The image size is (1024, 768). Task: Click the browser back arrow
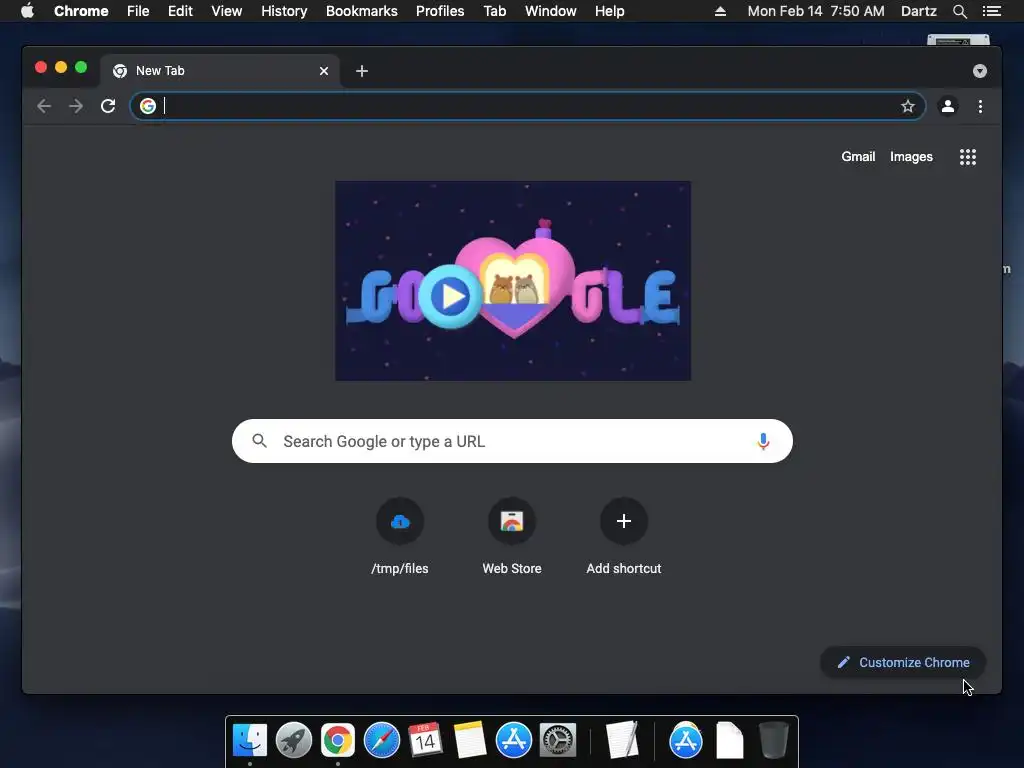pos(44,106)
